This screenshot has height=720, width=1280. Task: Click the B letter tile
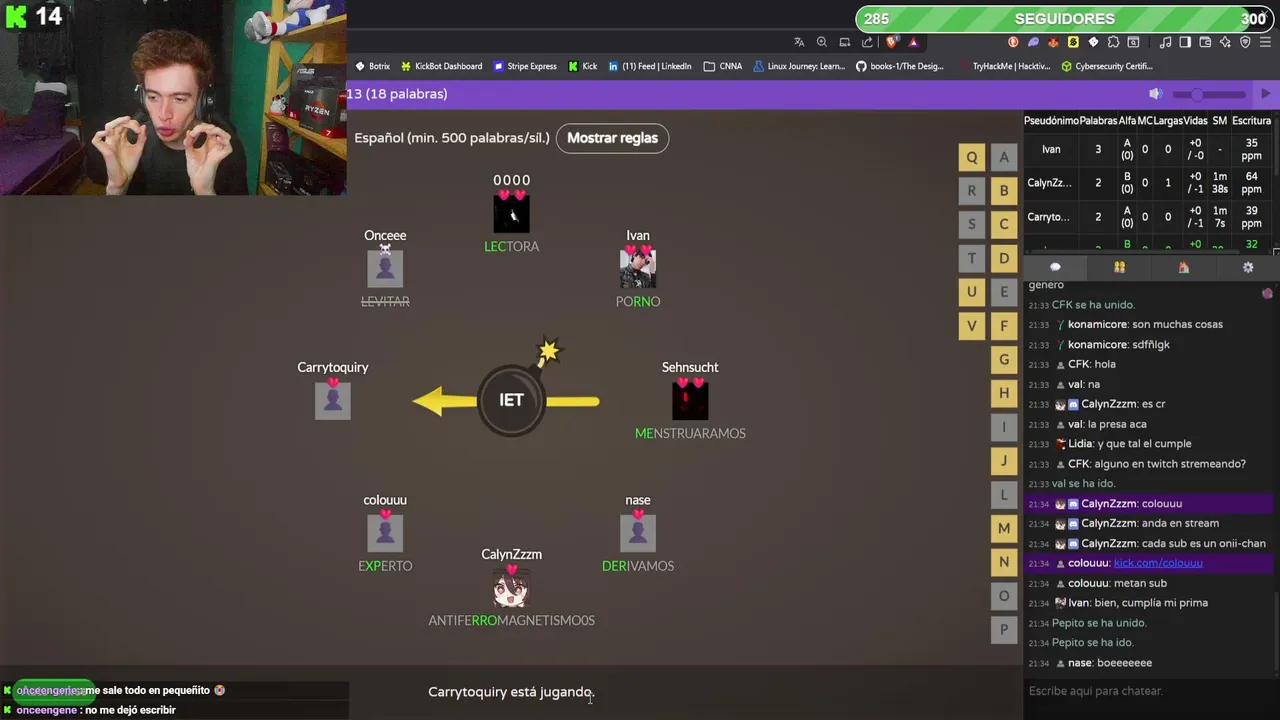coord(1004,191)
